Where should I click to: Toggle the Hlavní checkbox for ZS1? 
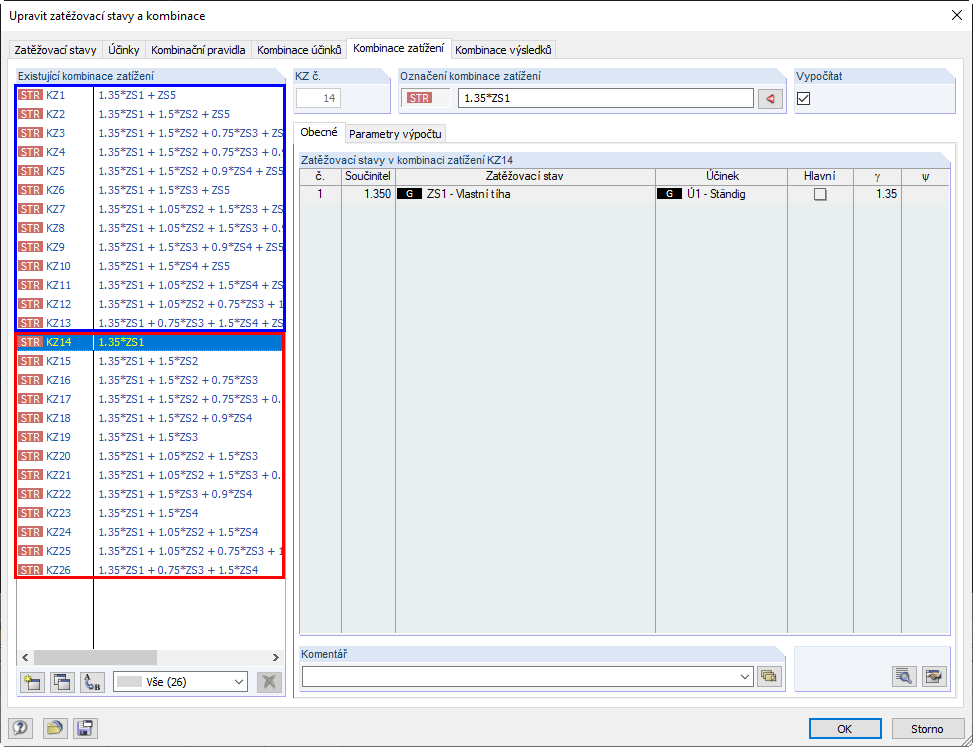click(820, 194)
